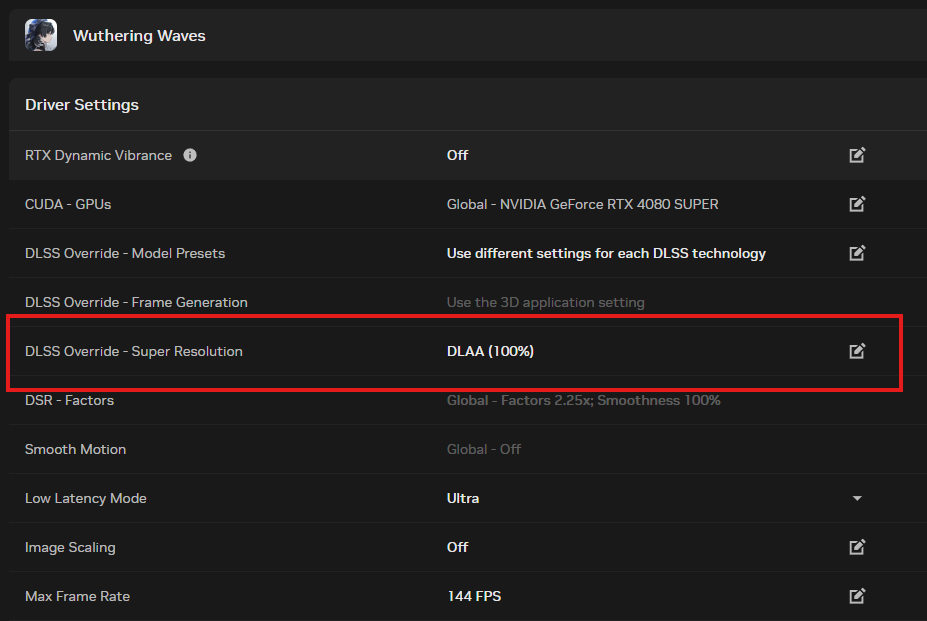927x621 pixels.
Task: Click the DSR - Factors label
Action: pos(69,400)
